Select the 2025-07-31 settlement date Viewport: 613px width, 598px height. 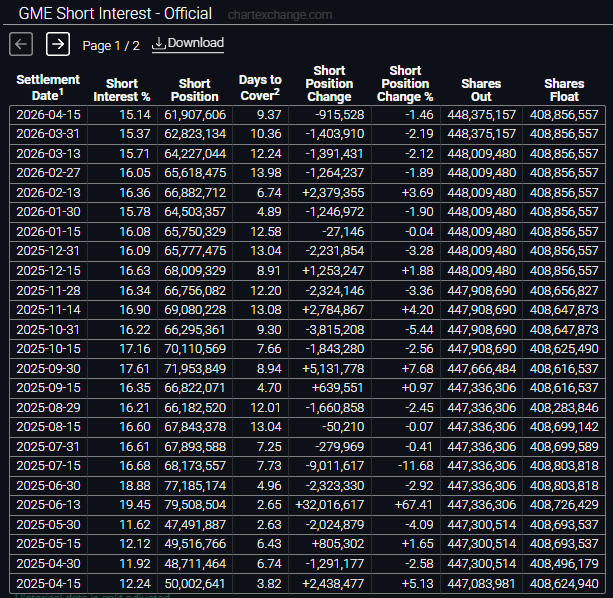coord(48,446)
